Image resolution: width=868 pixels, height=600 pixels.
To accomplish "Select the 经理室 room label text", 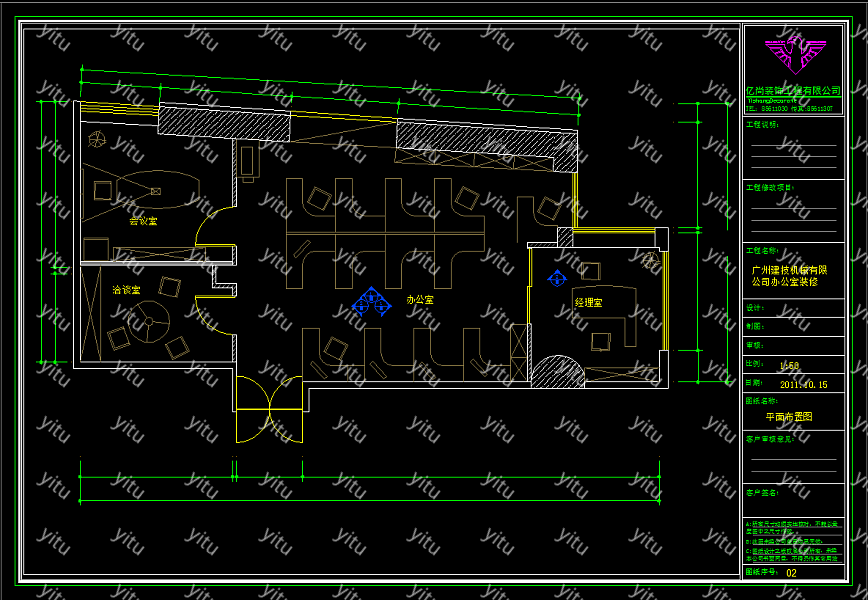I will (x=588, y=302).
